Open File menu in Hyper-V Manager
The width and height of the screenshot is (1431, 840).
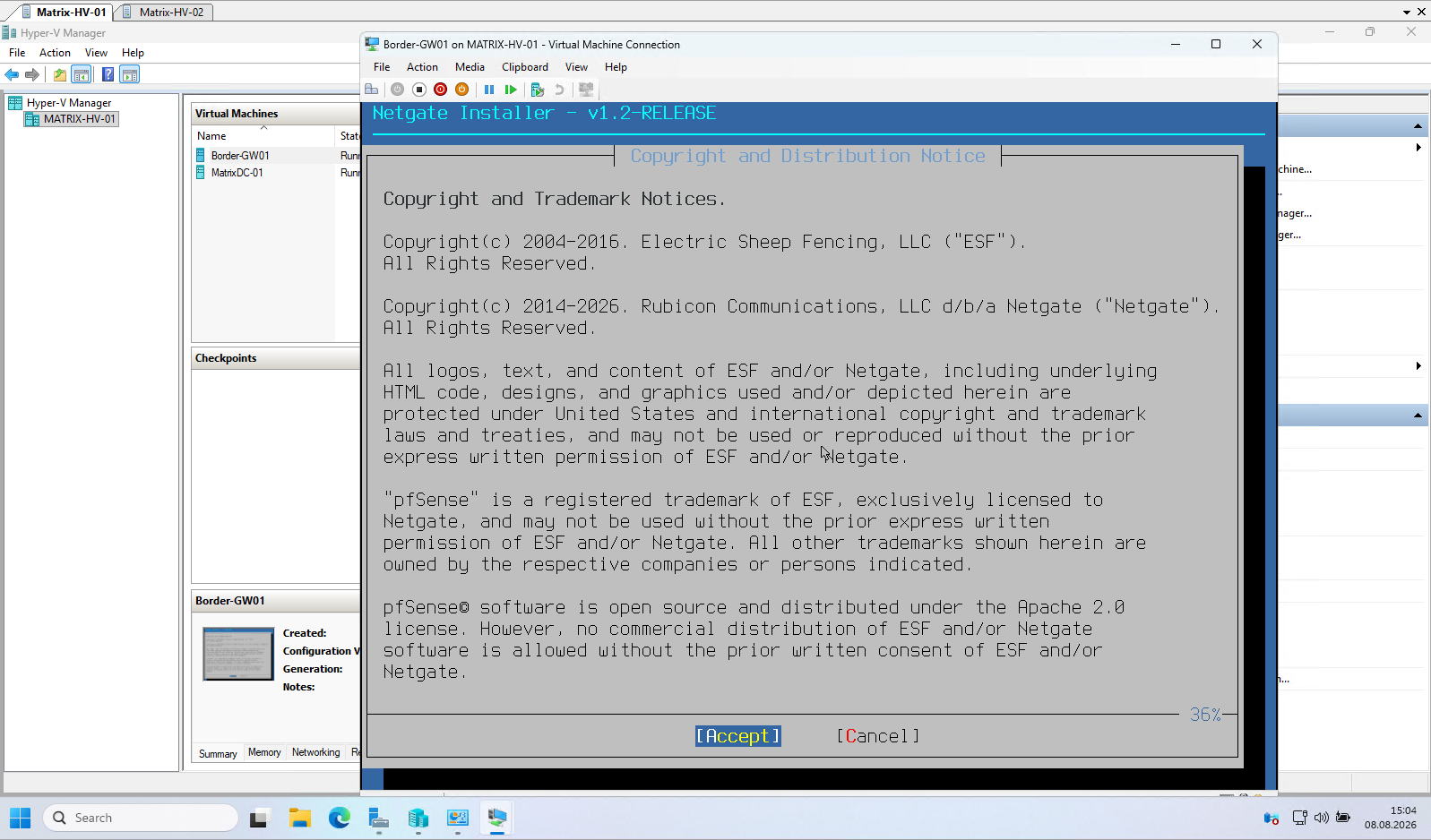point(17,53)
